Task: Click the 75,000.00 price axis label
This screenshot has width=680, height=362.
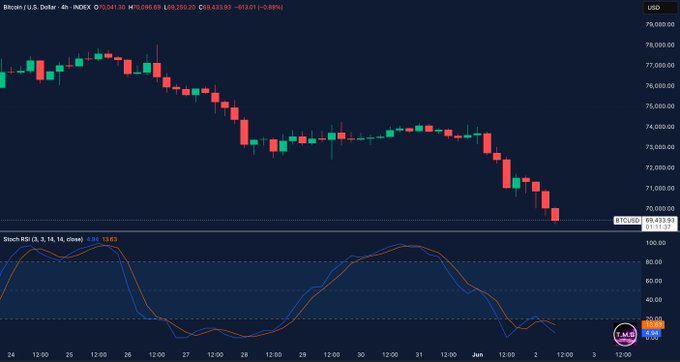Action: click(660, 106)
